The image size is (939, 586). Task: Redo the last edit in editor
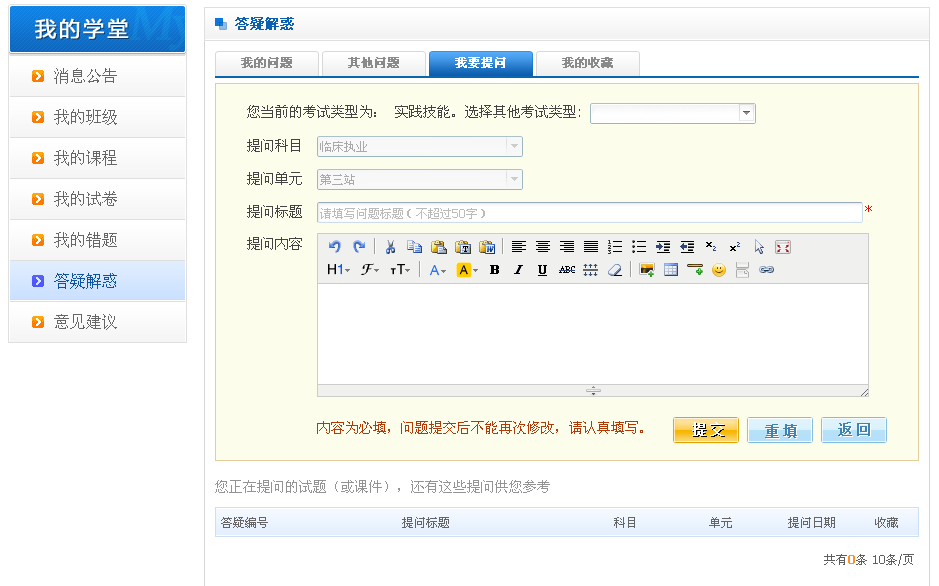359,247
